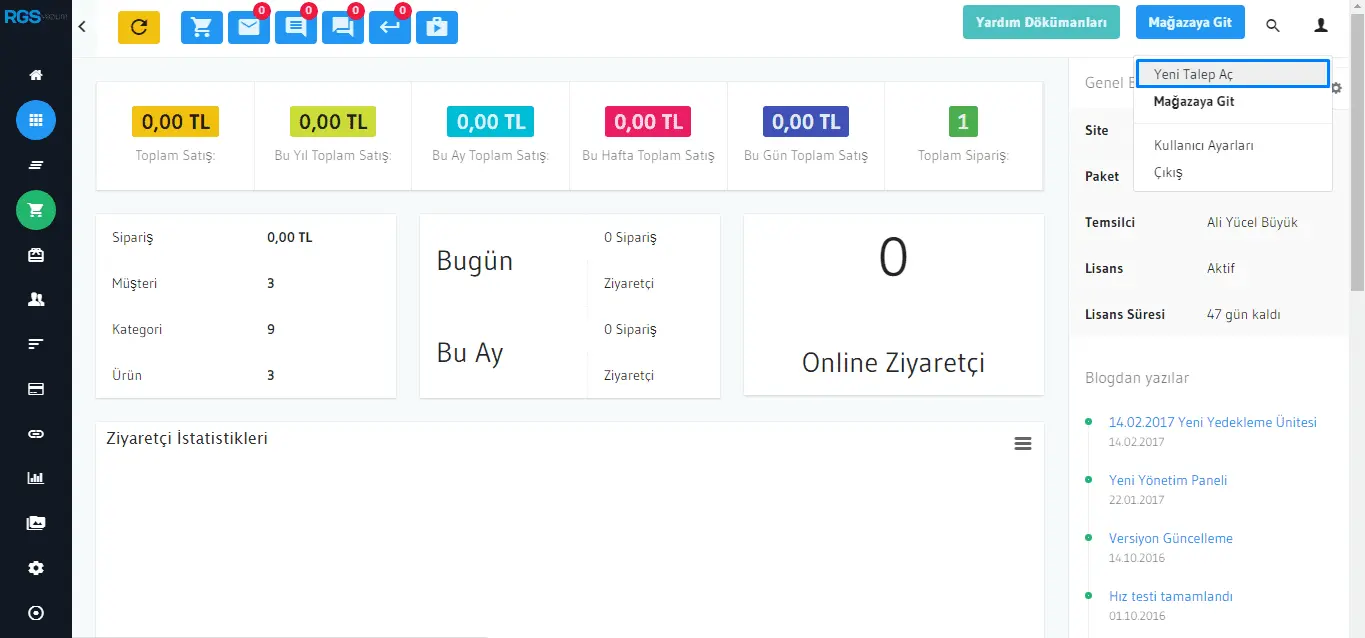Click the return arrow icon in toolbar
The height and width of the screenshot is (638, 1365).
[390, 27]
